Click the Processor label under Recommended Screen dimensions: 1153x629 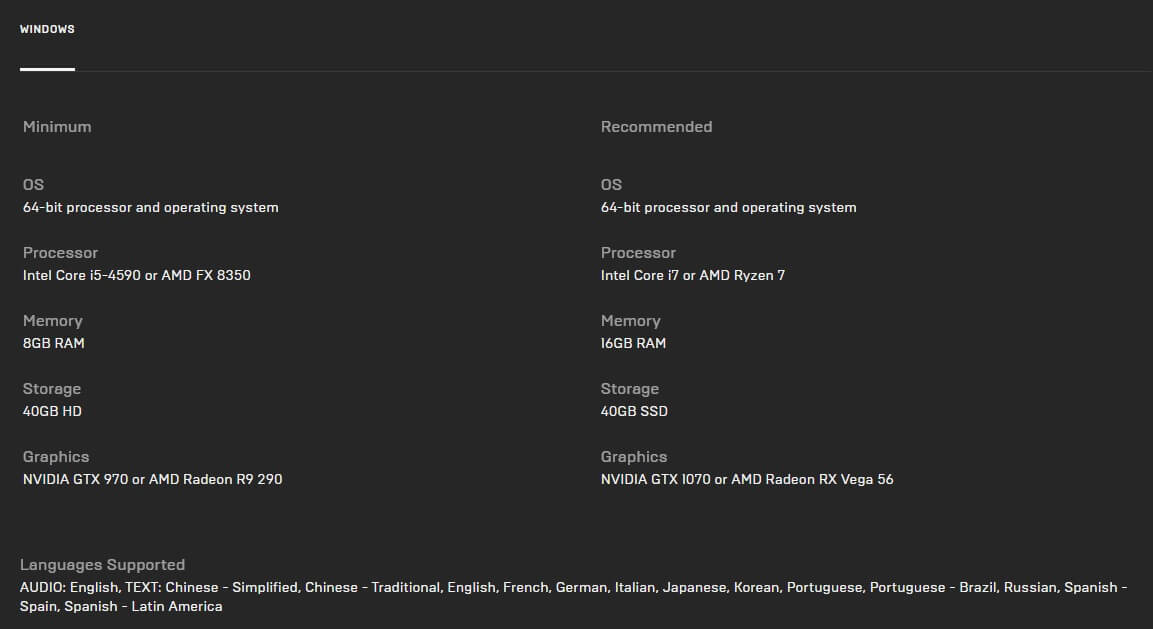(638, 253)
